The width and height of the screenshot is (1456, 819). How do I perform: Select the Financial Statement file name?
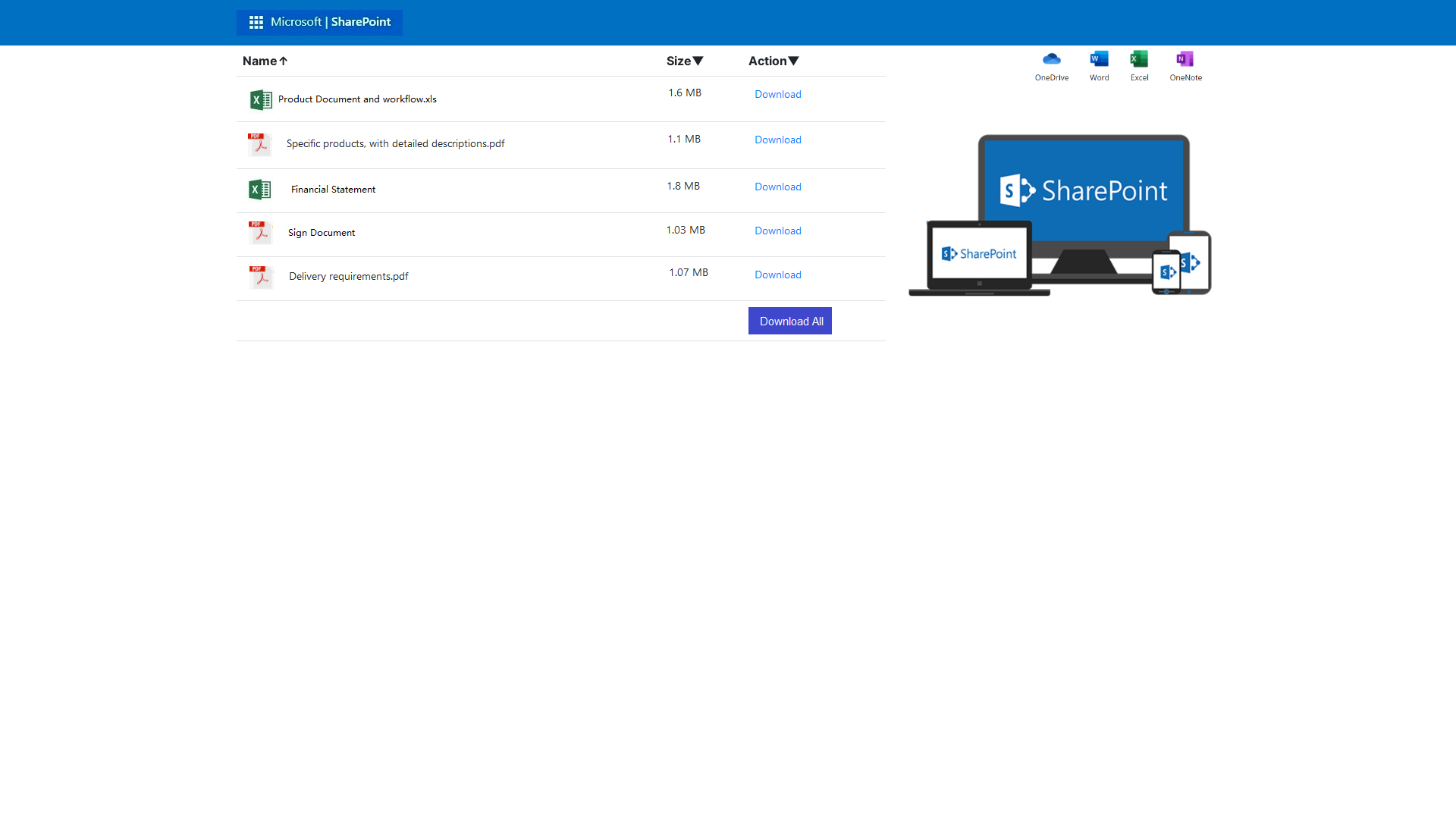[x=333, y=190]
